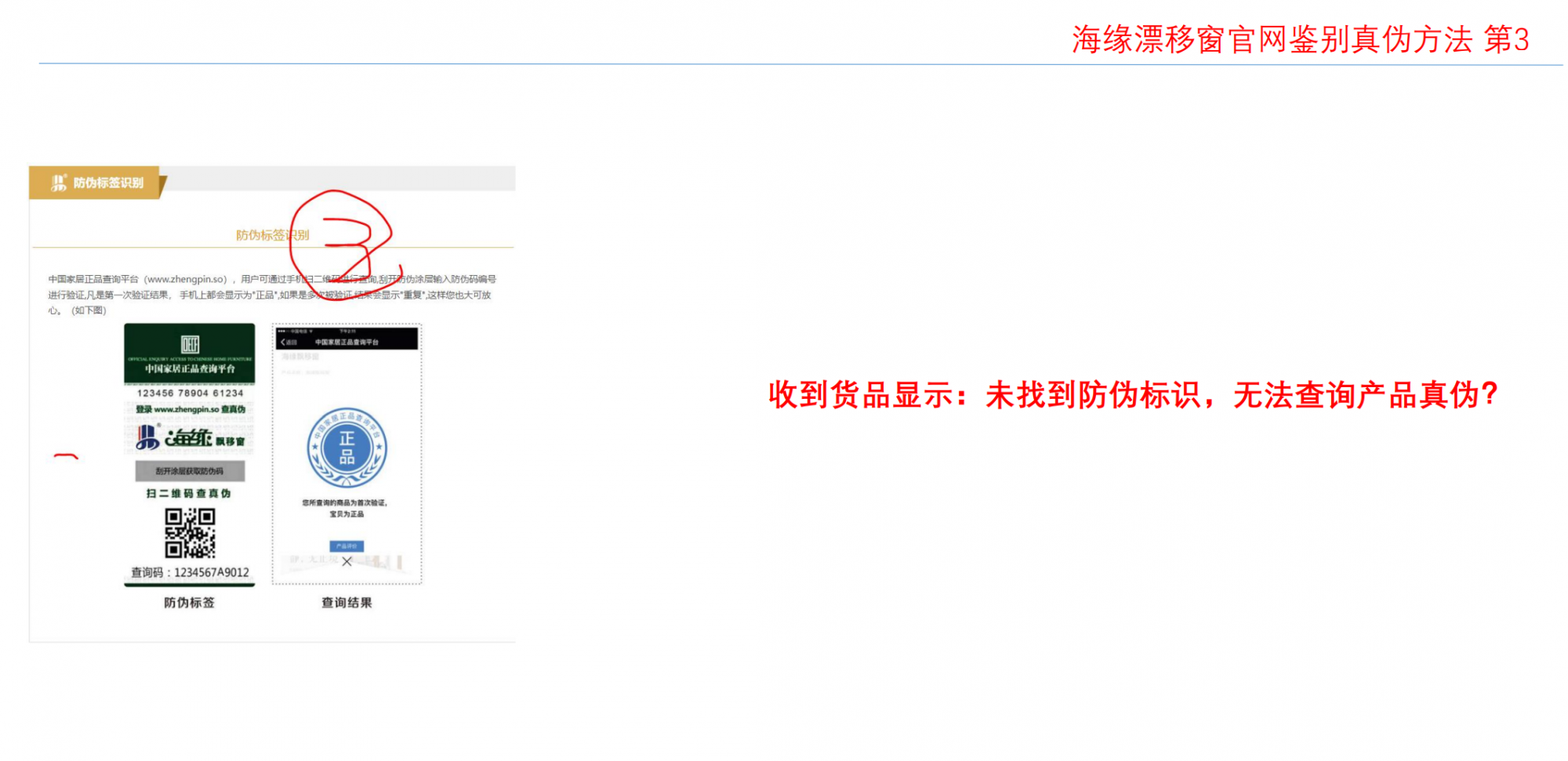Click the QR code on the anti-counterfeit label
The height and width of the screenshot is (761, 1568).
[190, 533]
